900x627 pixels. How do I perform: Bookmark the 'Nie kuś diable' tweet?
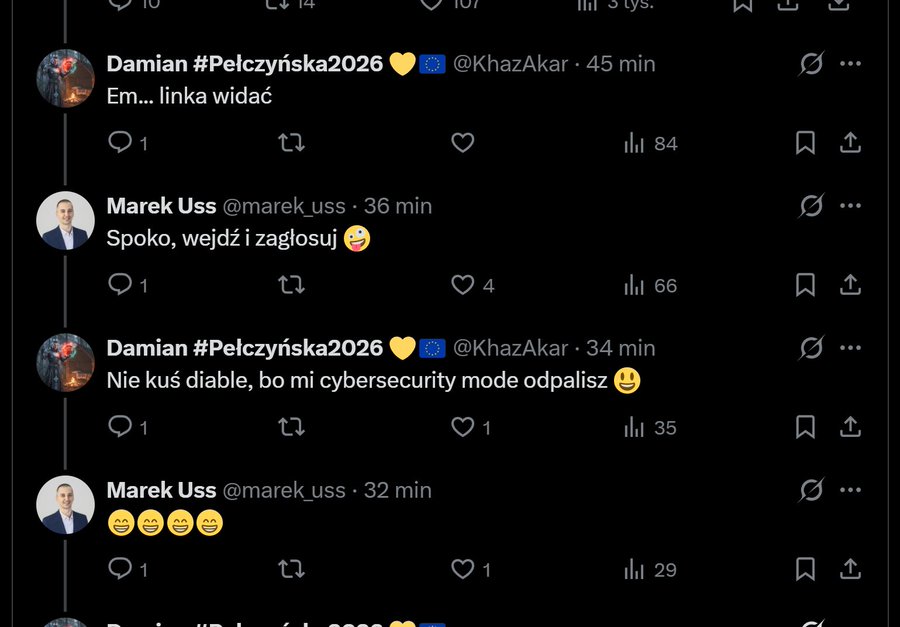(x=805, y=427)
